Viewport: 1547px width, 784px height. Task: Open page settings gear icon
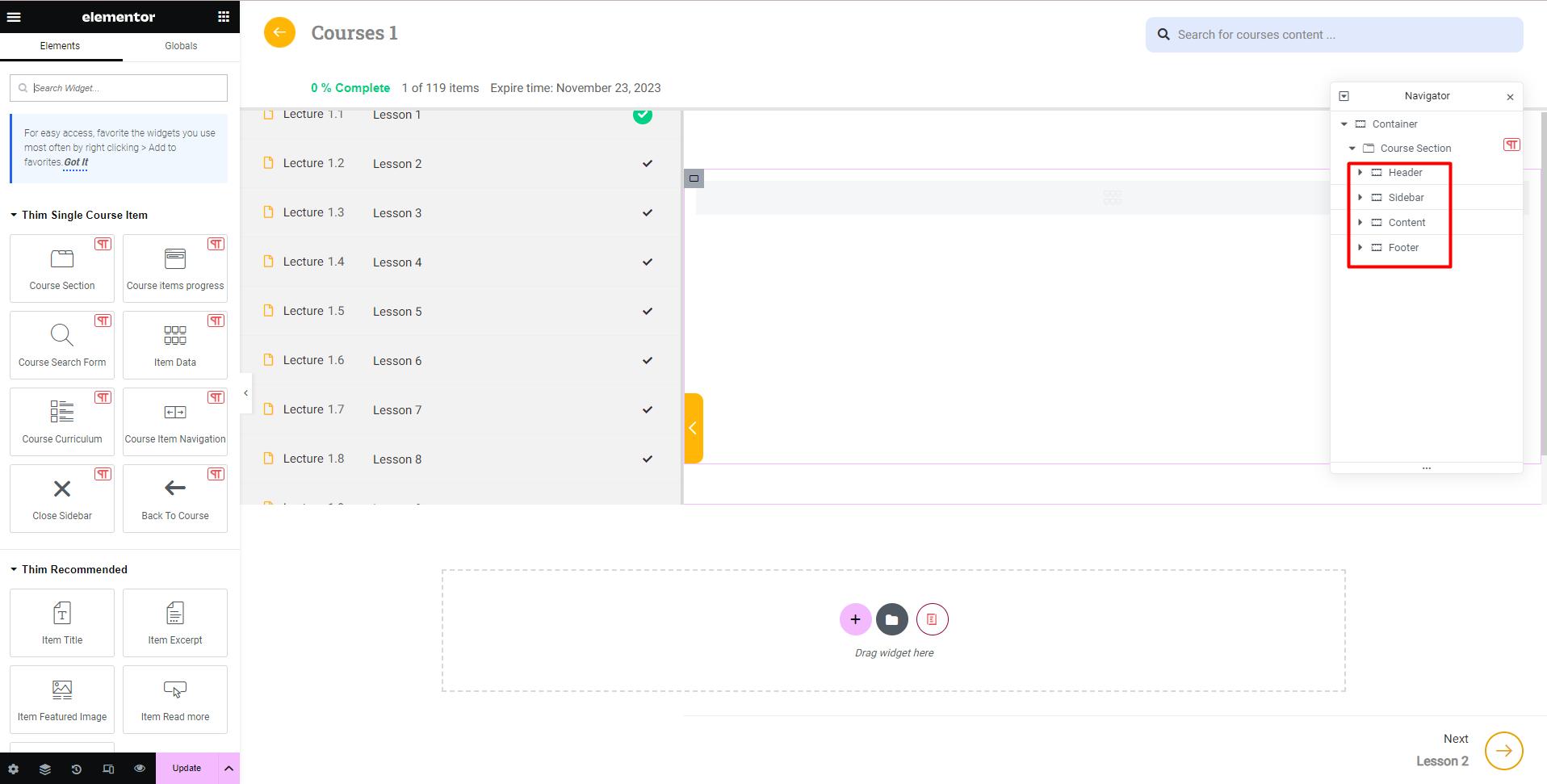click(x=14, y=769)
